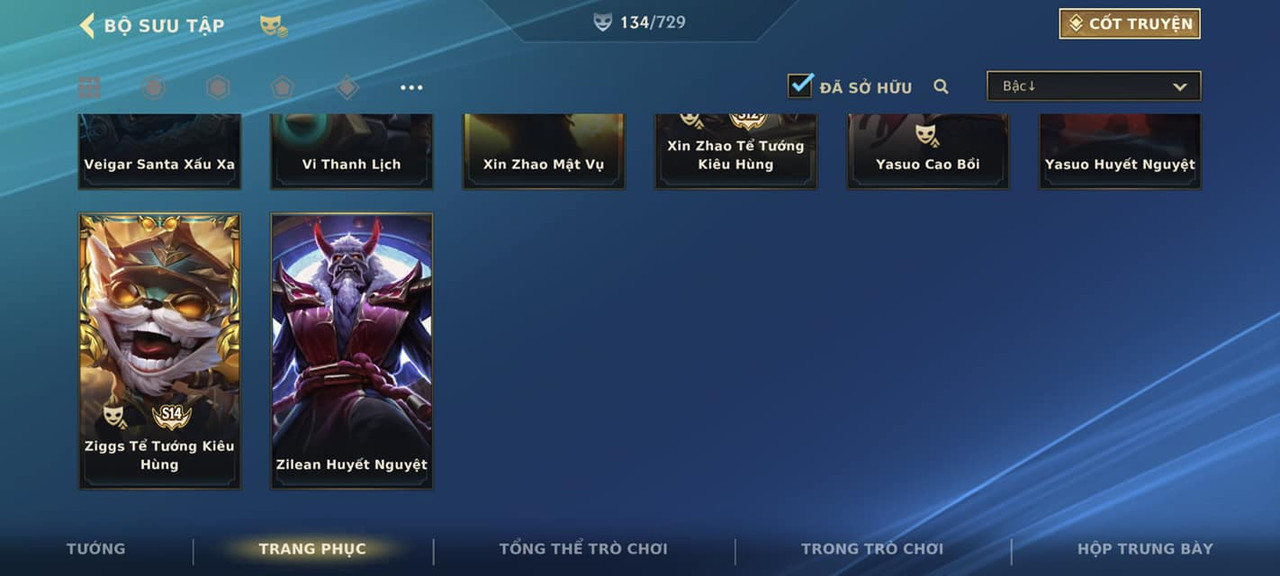
Task: Expand the sort list using the chevron arrow
Action: tap(1180, 87)
